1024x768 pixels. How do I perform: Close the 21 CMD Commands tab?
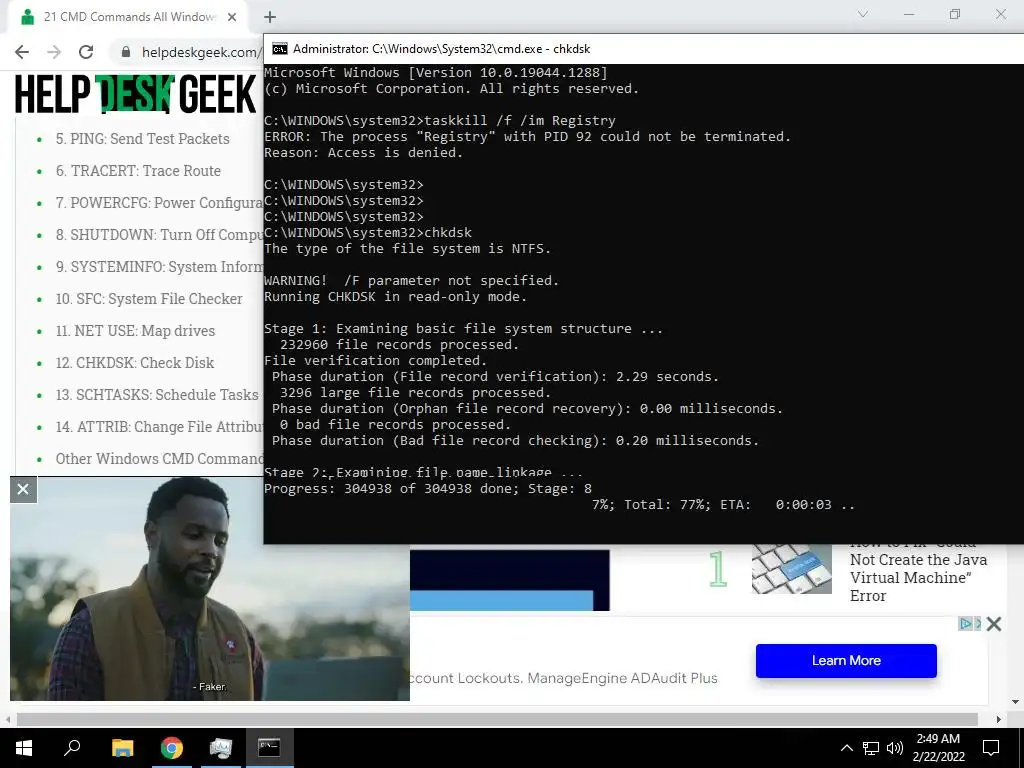coord(232,17)
